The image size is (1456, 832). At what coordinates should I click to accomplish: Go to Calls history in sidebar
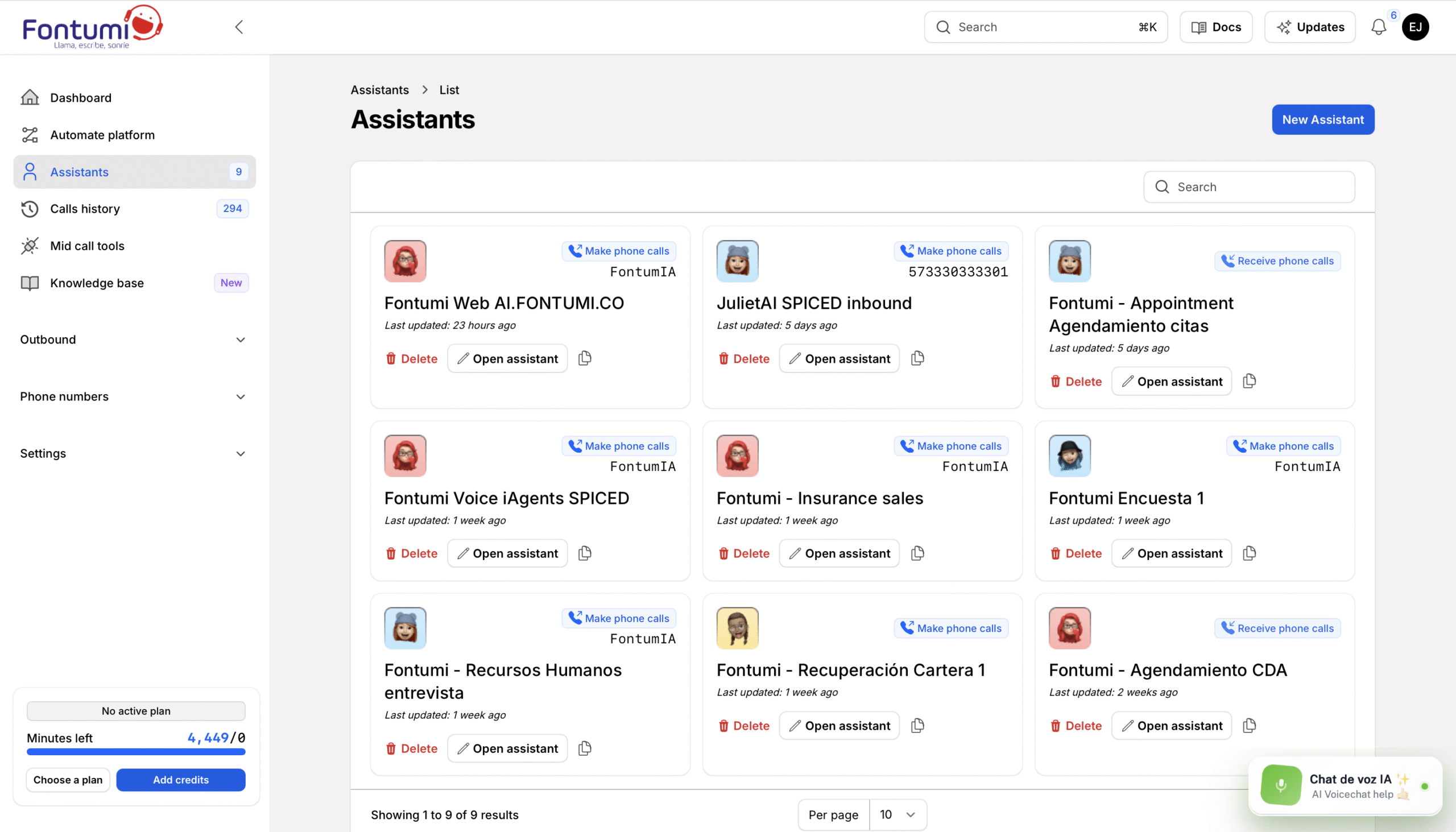(x=85, y=209)
